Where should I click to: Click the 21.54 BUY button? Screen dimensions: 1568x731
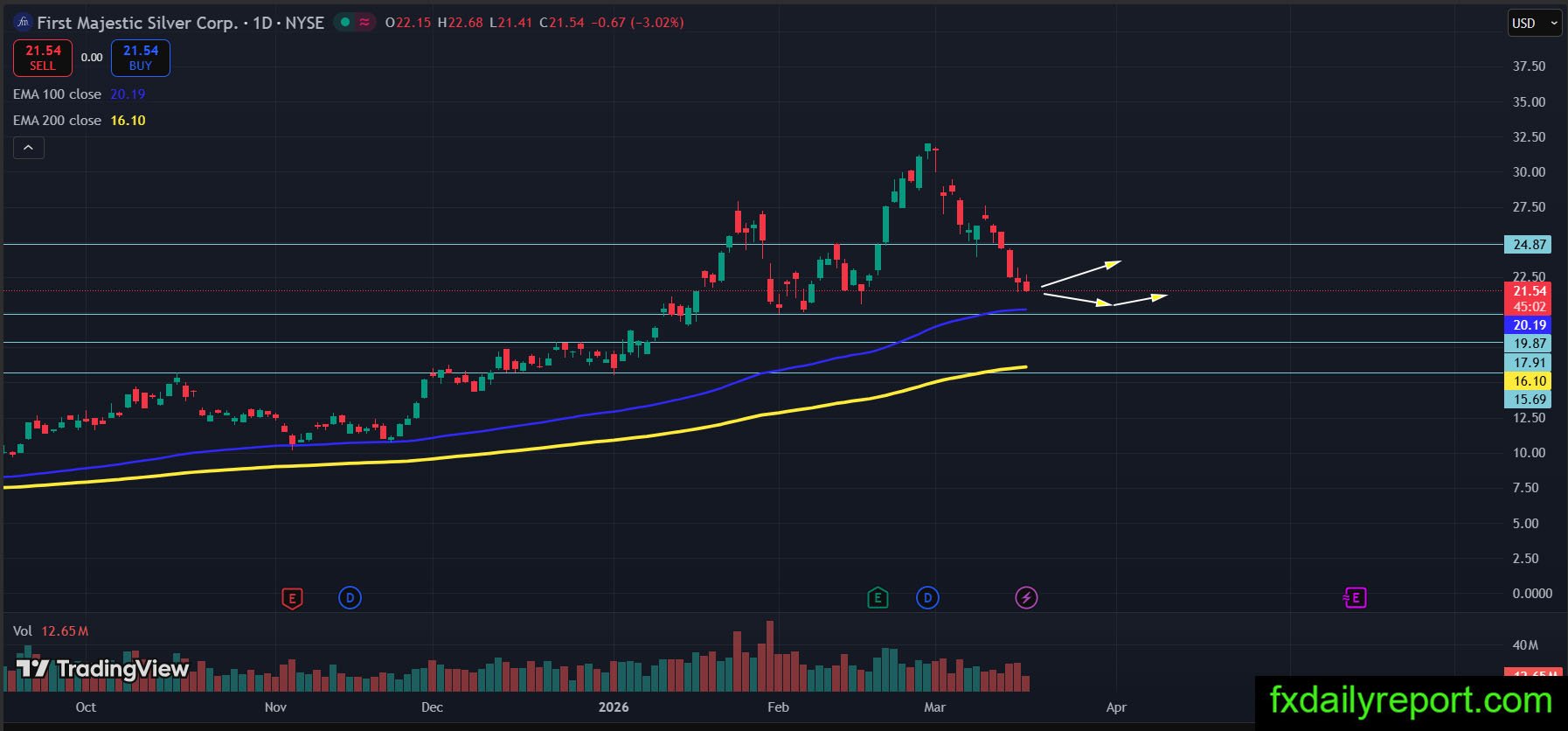coord(141,58)
